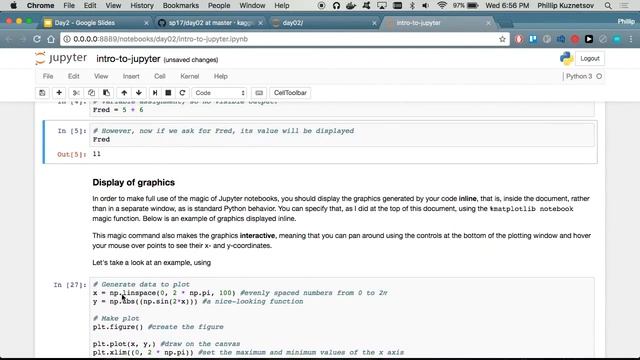Open Chrome History menu
640x360 pixels.
tap(142, 6)
